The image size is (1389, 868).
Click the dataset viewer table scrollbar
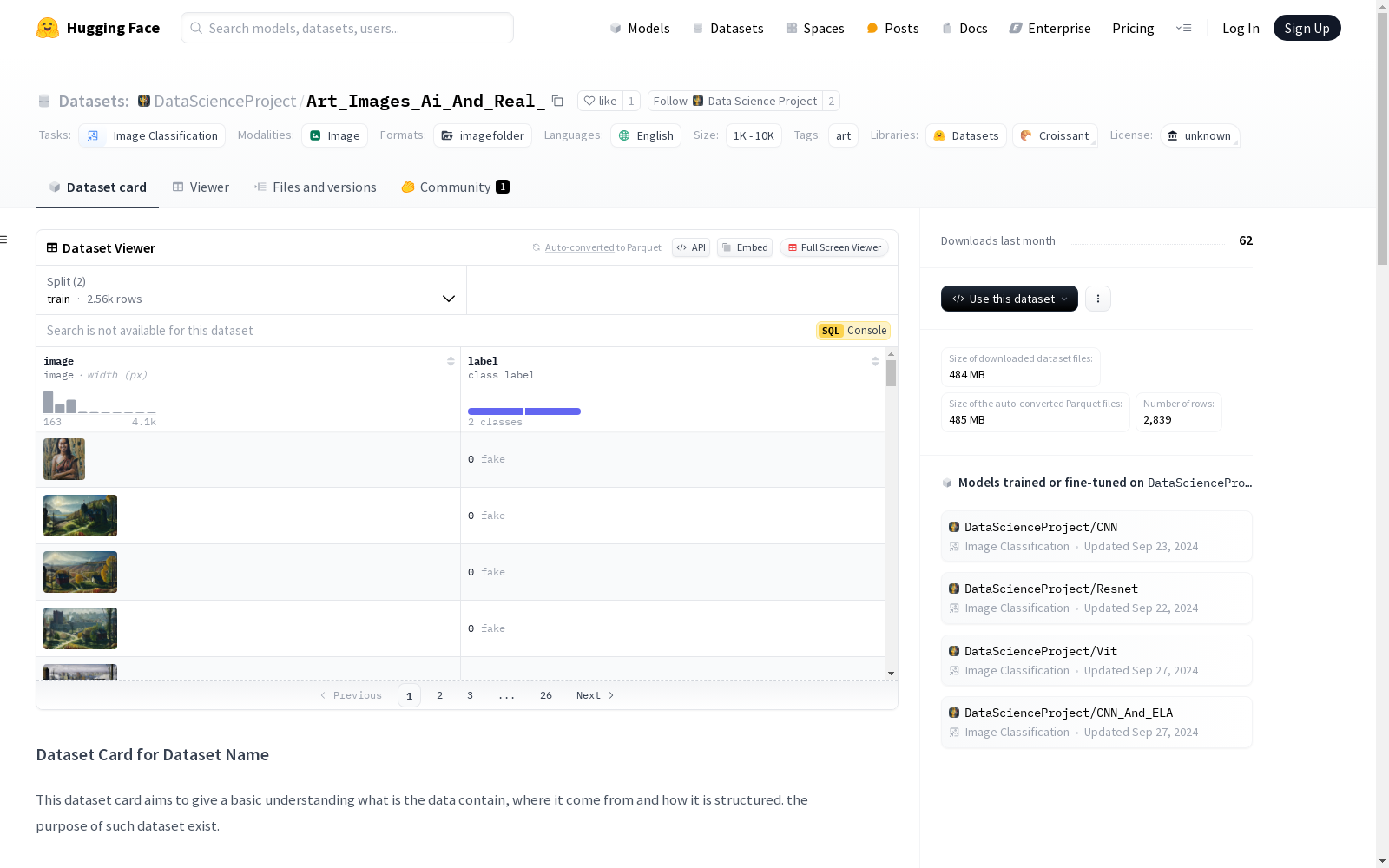click(x=891, y=373)
